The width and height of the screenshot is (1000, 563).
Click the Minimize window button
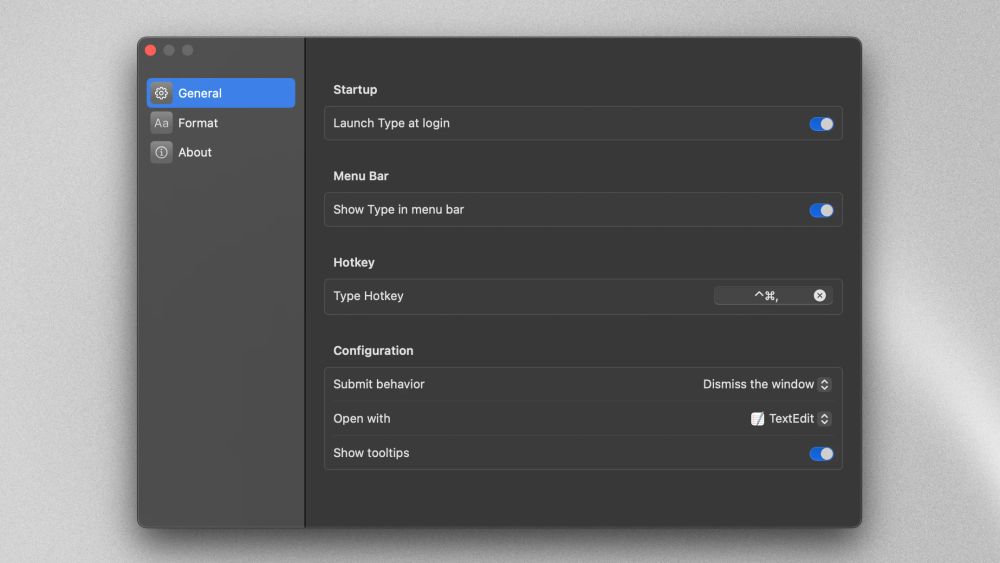pyautogui.click(x=169, y=50)
